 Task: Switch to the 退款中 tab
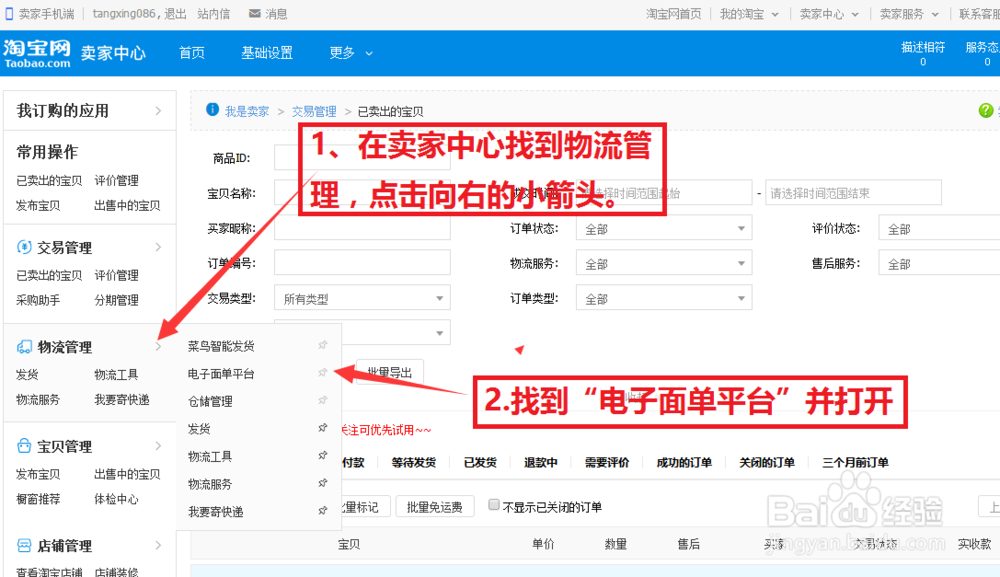coord(540,462)
